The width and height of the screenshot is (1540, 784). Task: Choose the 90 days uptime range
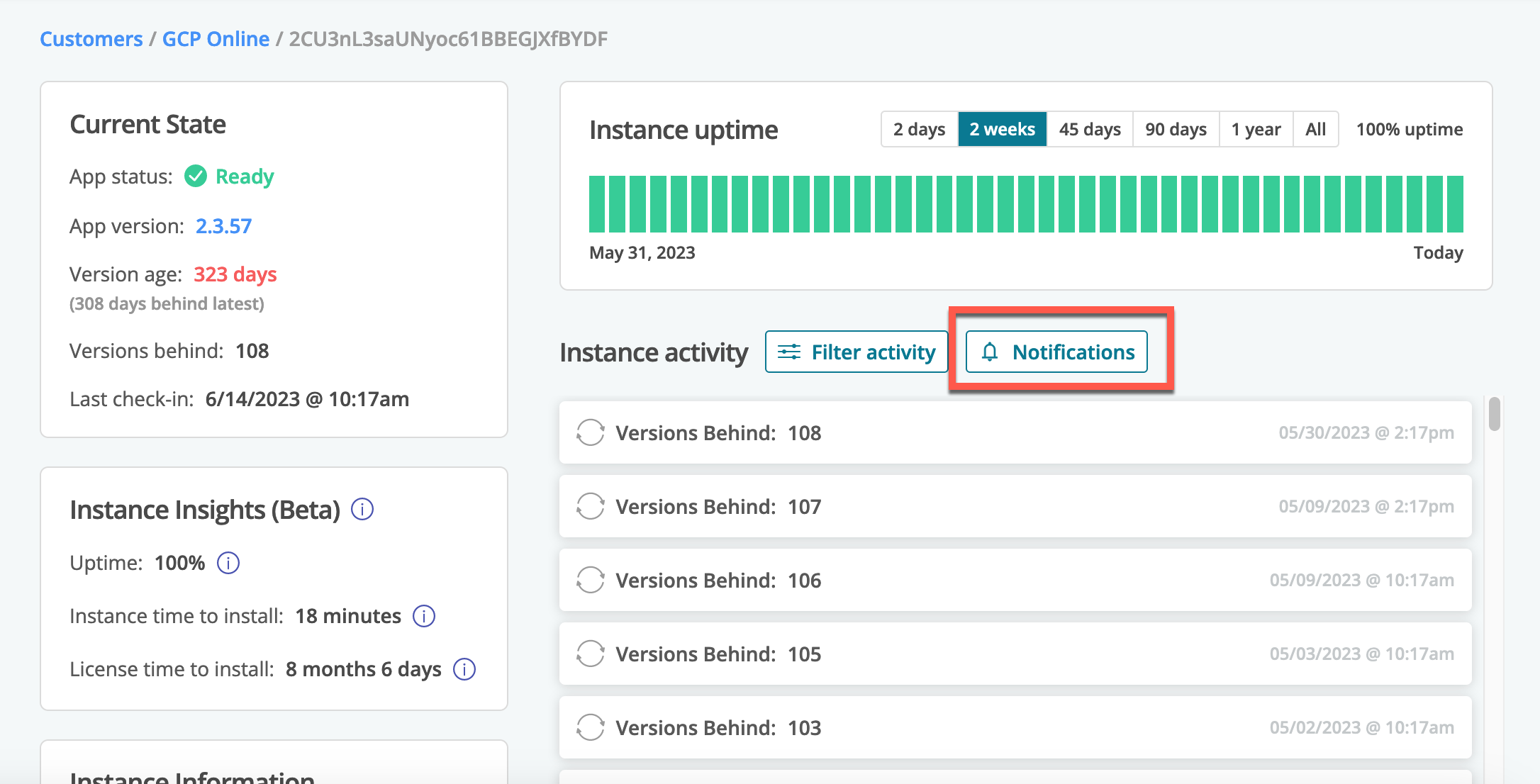click(1176, 129)
